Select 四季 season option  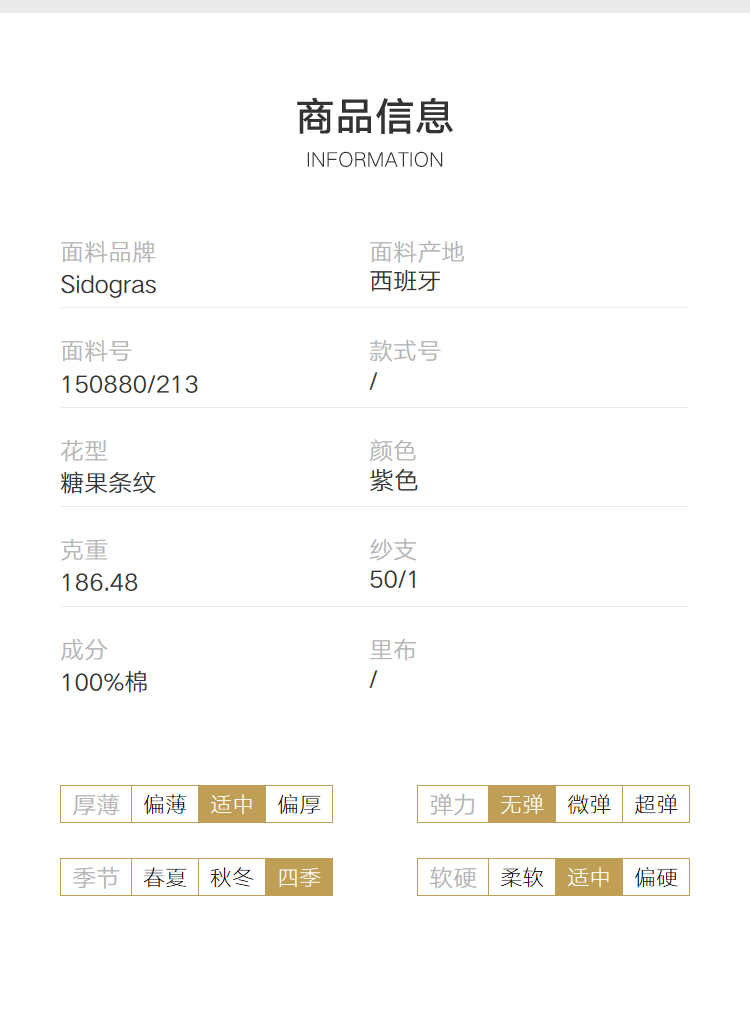[299, 877]
